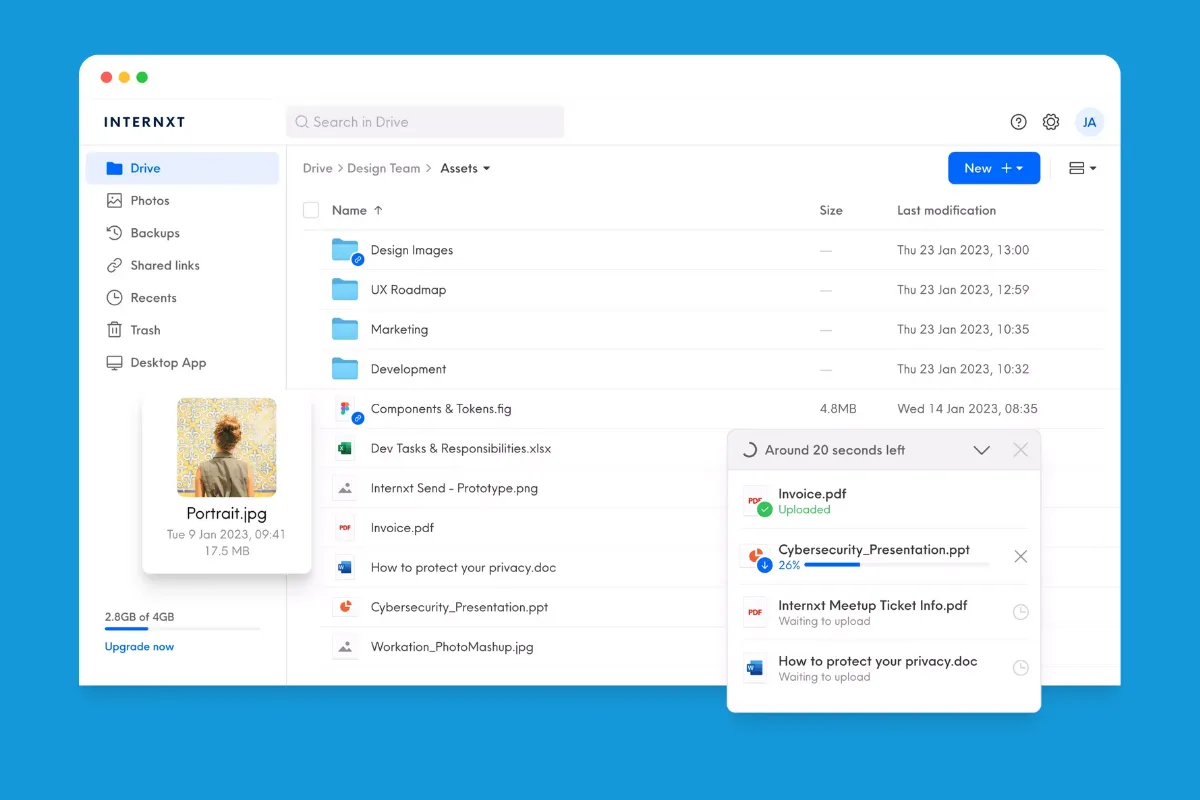Click the Backups clock icon in sidebar
This screenshot has height=800, width=1200.
[114, 233]
